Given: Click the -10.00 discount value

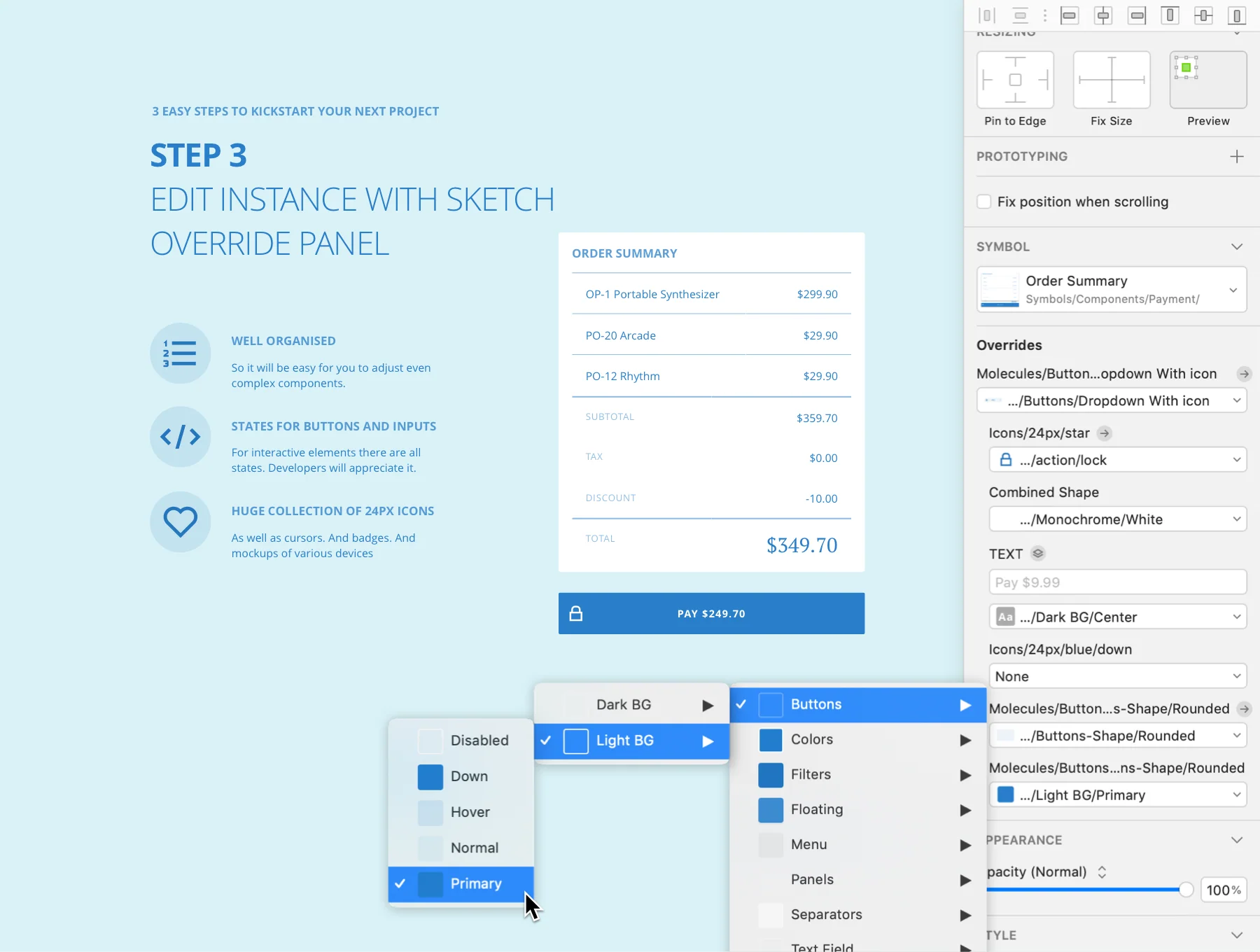Looking at the screenshot, I should (x=821, y=498).
